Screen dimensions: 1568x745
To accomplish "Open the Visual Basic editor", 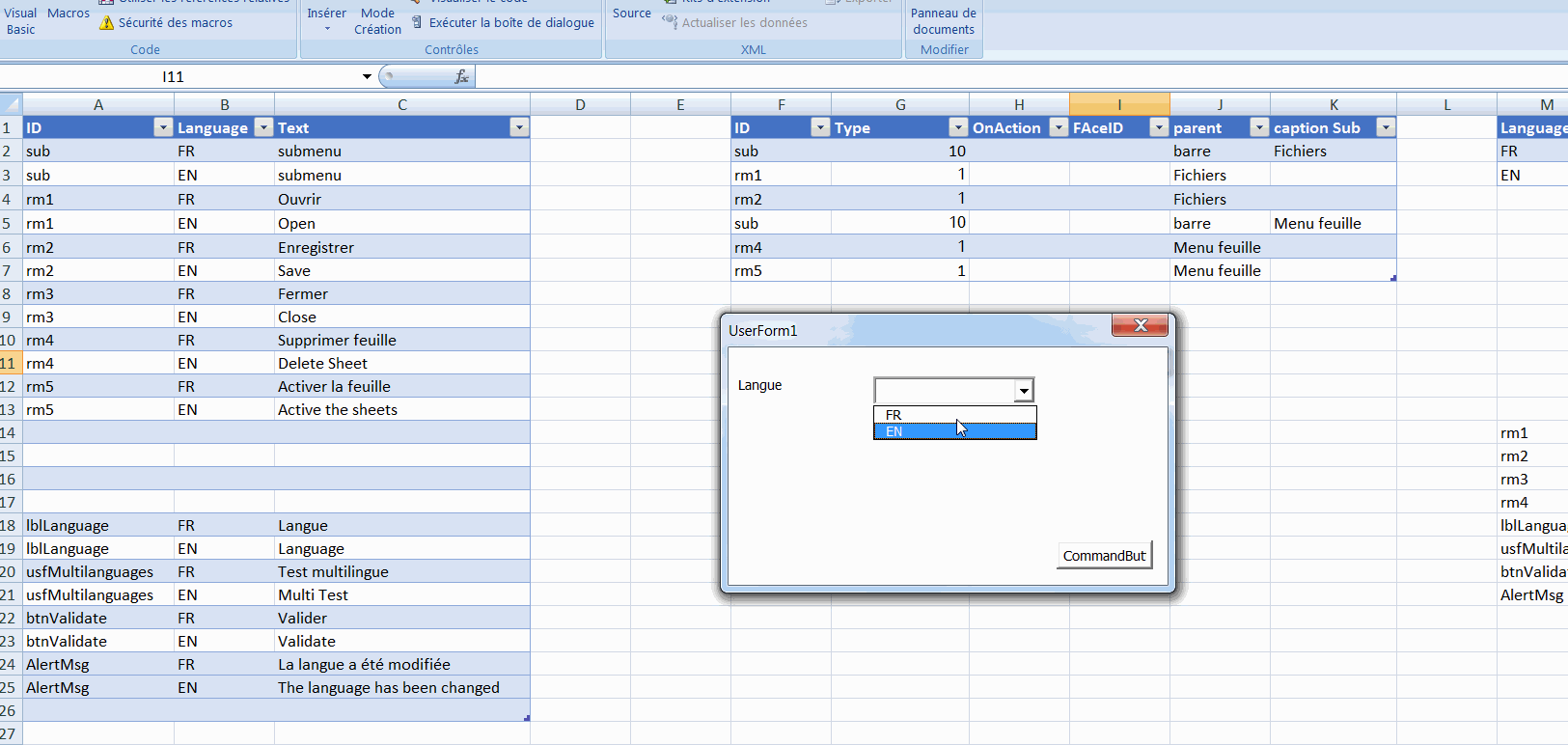I will (x=20, y=20).
